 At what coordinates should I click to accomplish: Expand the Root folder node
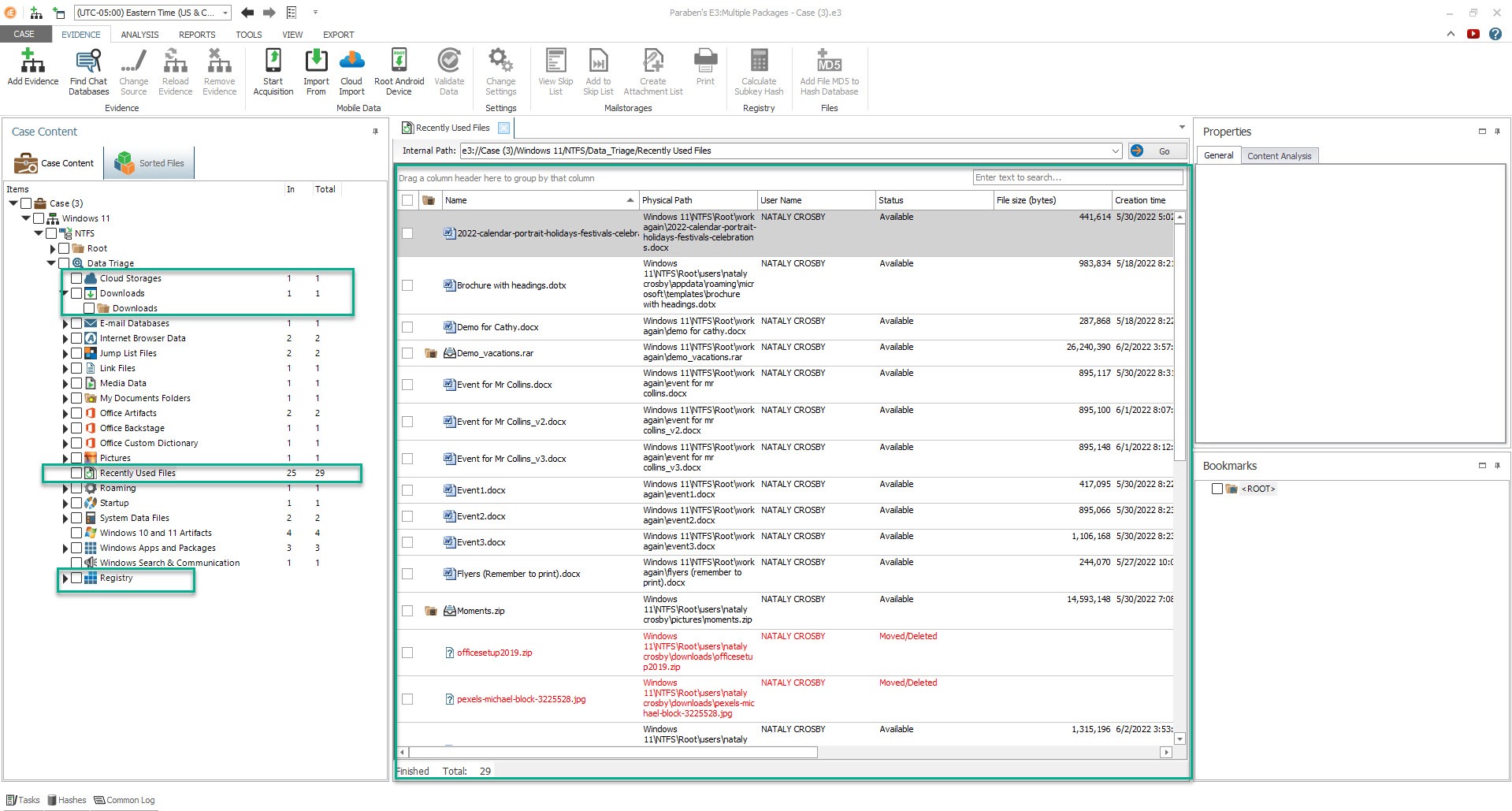coord(53,249)
